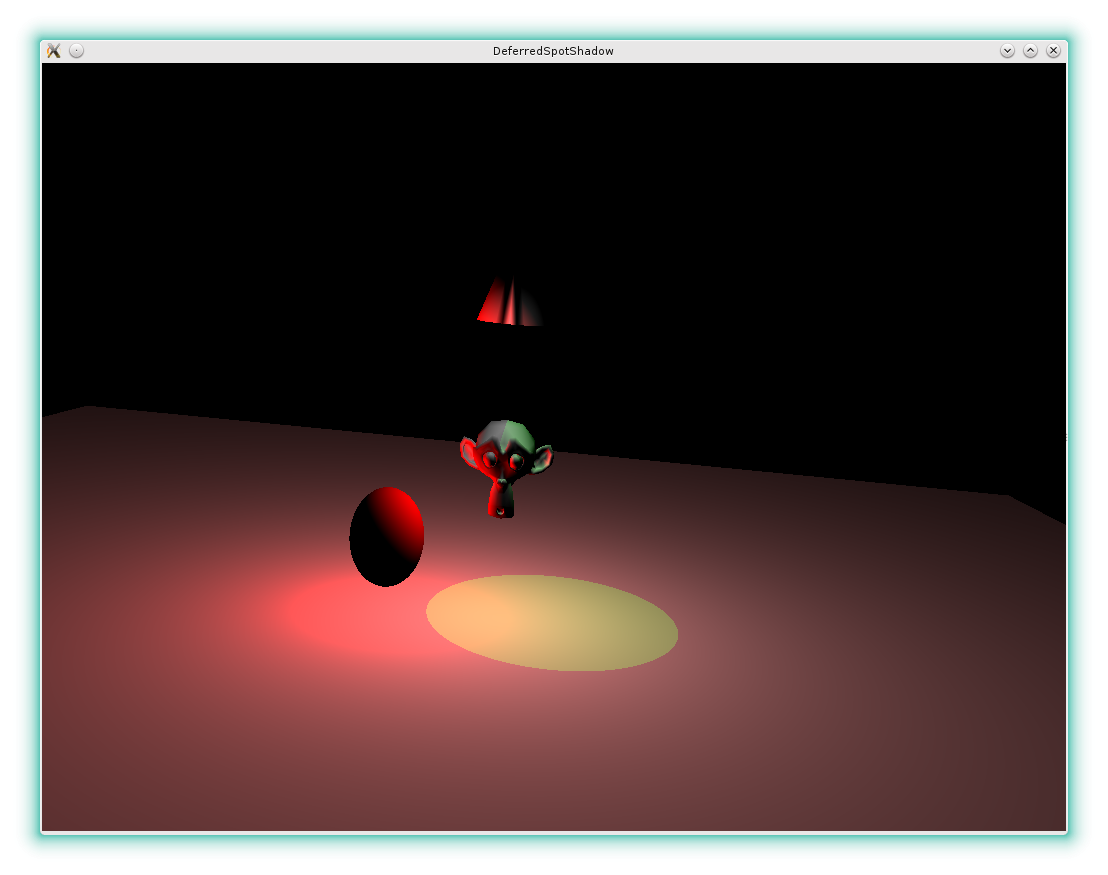
Task: Toggle the keep-on-all-desktops pin button
Action: click(x=76, y=51)
